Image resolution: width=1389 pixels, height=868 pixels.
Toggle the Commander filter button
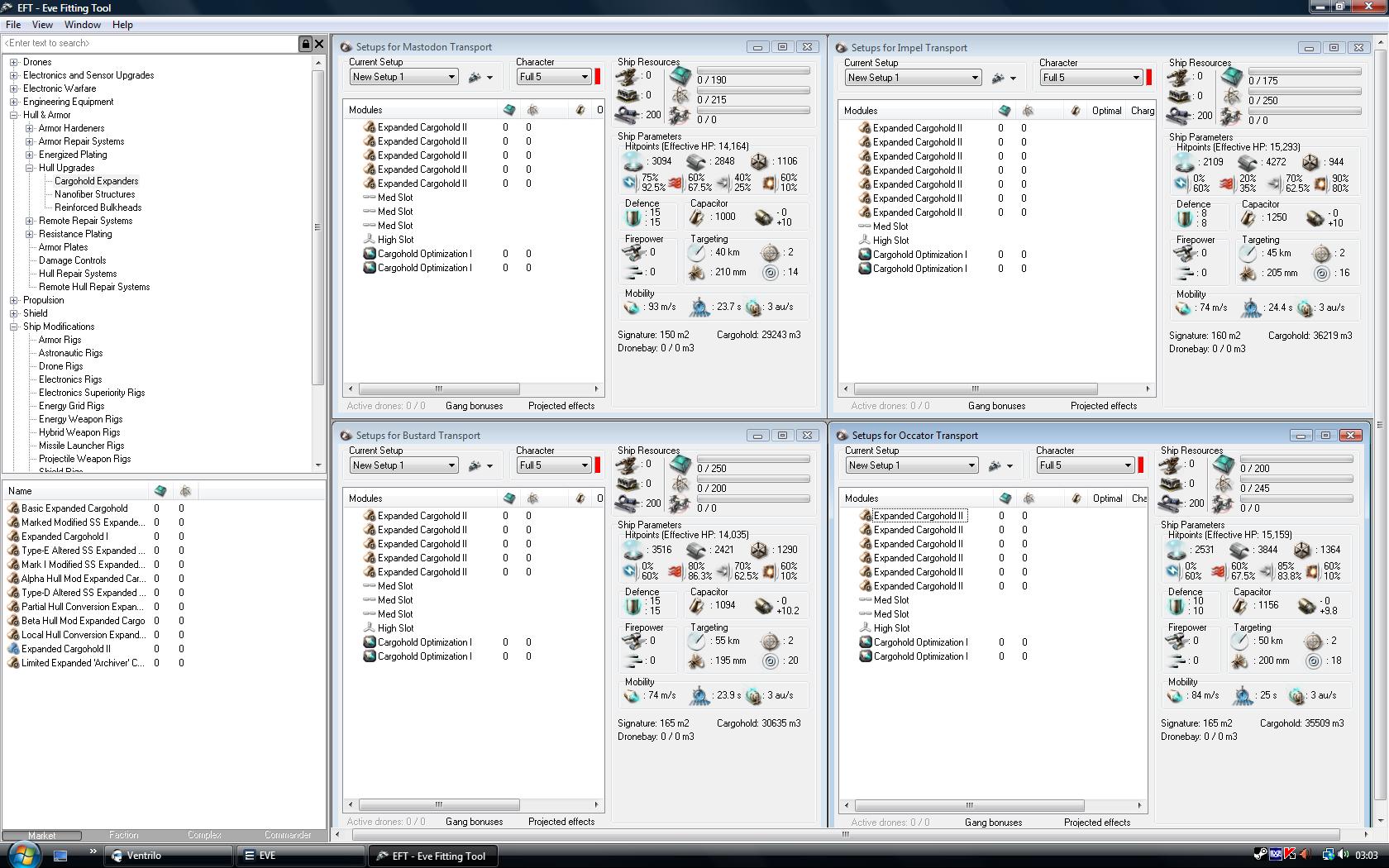287,835
